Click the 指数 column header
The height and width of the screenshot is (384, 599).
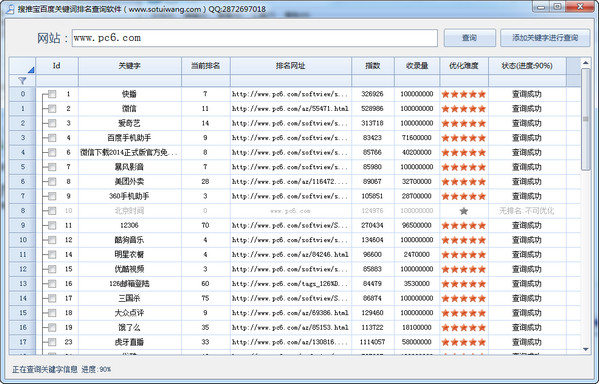pos(372,66)
